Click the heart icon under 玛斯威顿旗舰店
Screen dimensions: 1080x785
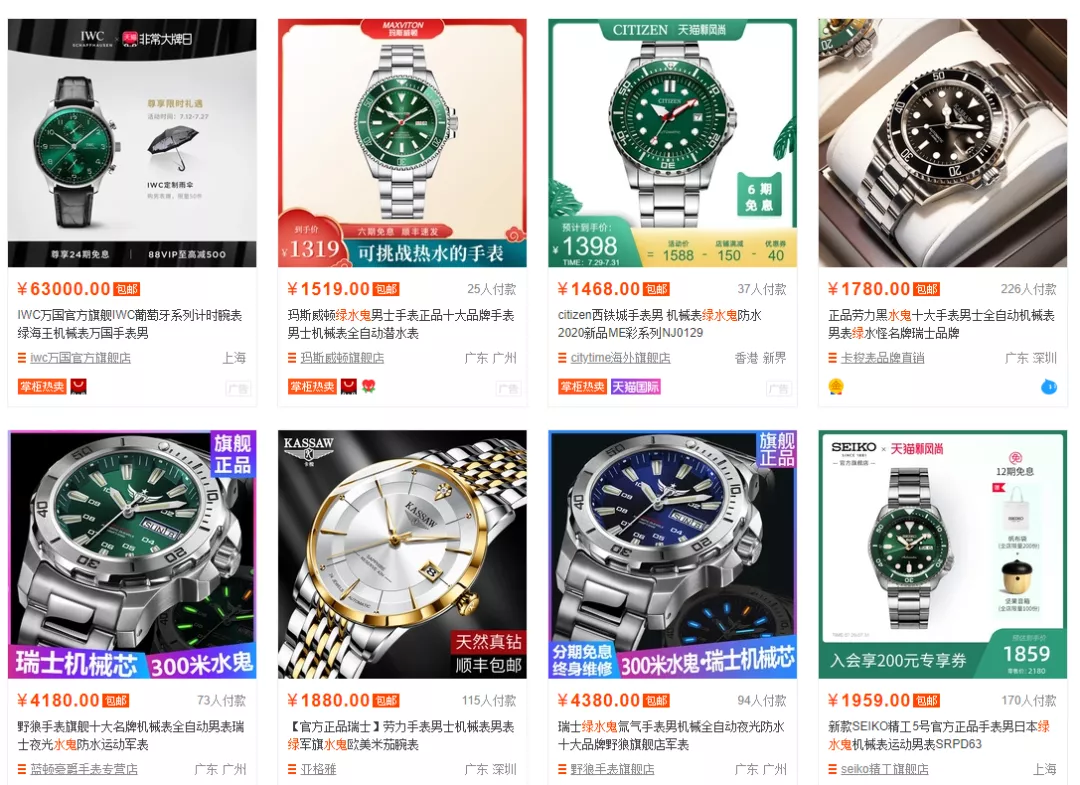368,386
